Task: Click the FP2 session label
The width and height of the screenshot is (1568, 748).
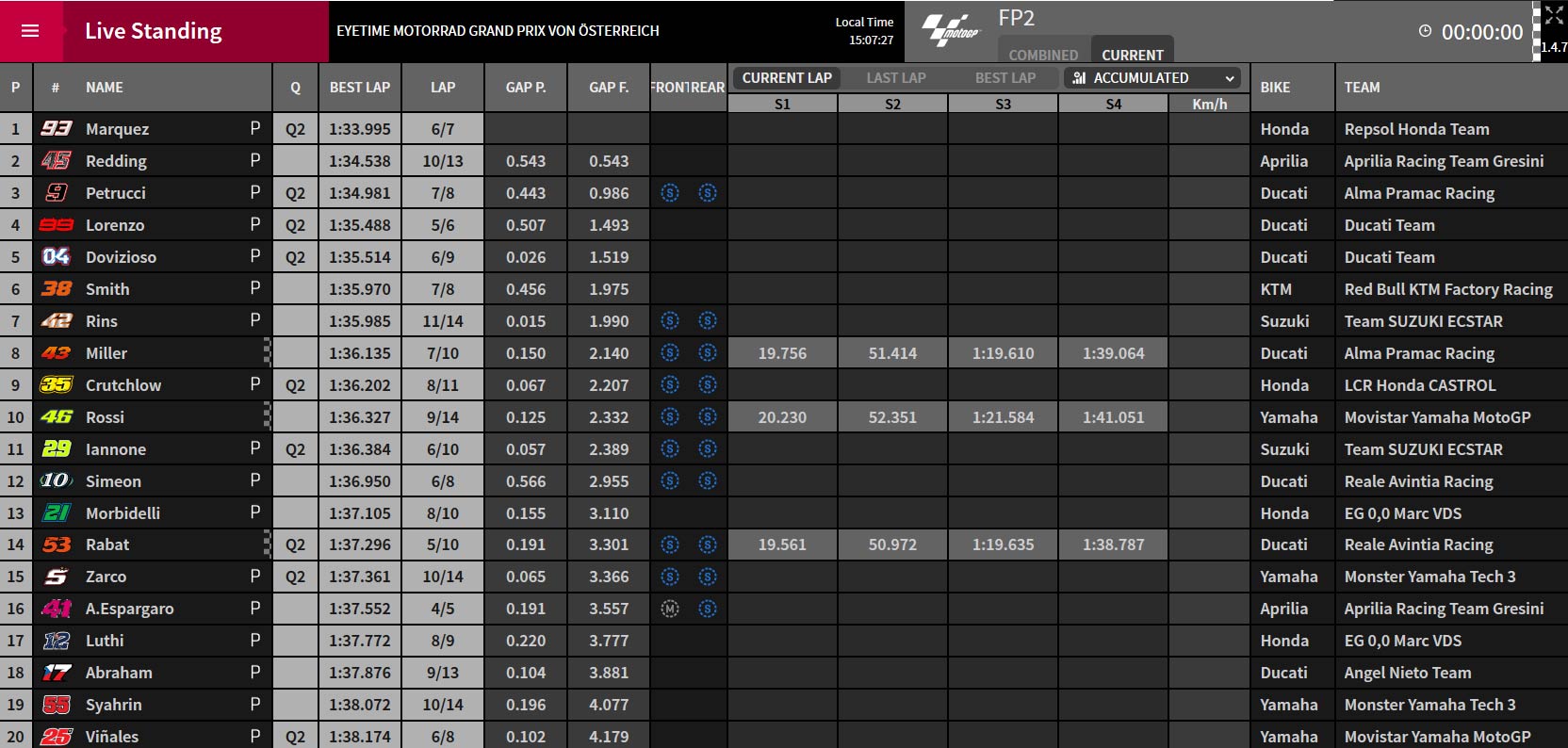Action: click(1017, 18)
